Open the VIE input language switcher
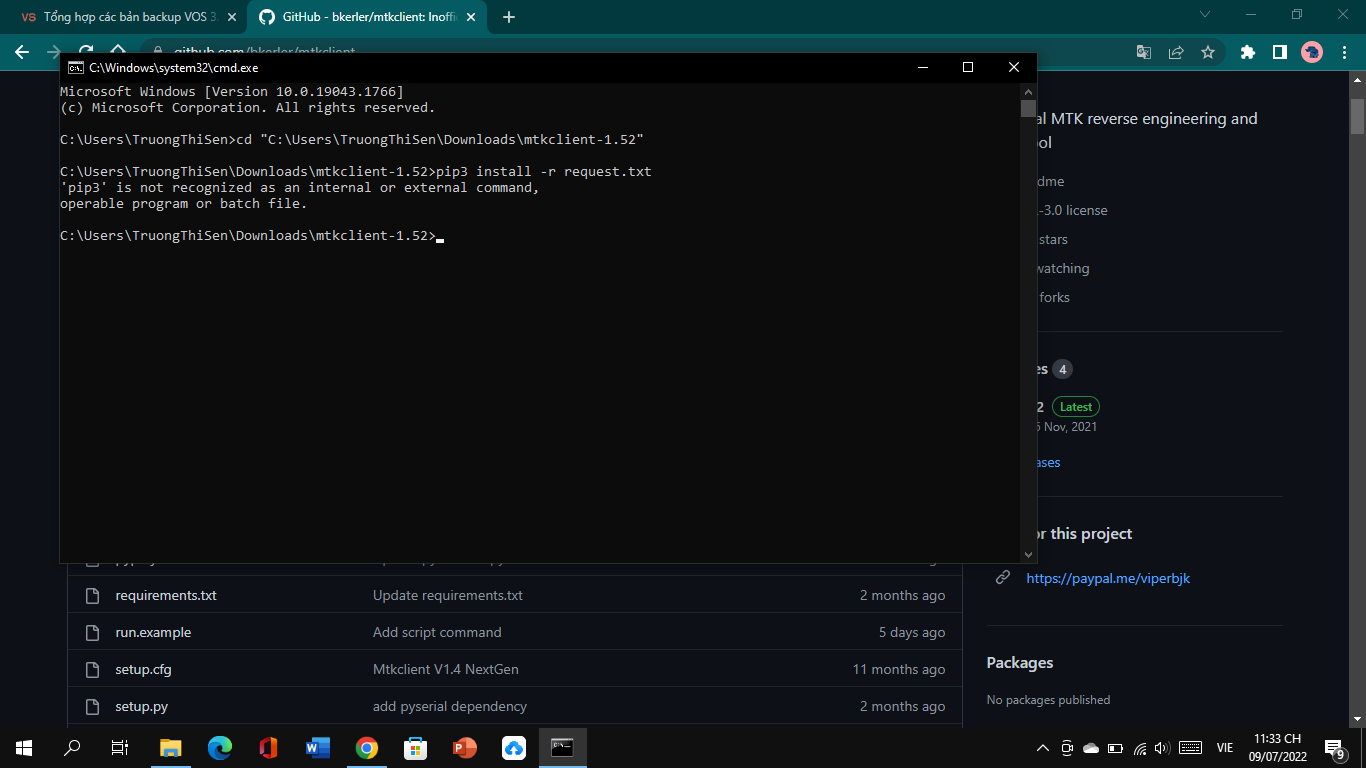The width and height of the screenshot is (1366, 768). (x=1224, y=748)
